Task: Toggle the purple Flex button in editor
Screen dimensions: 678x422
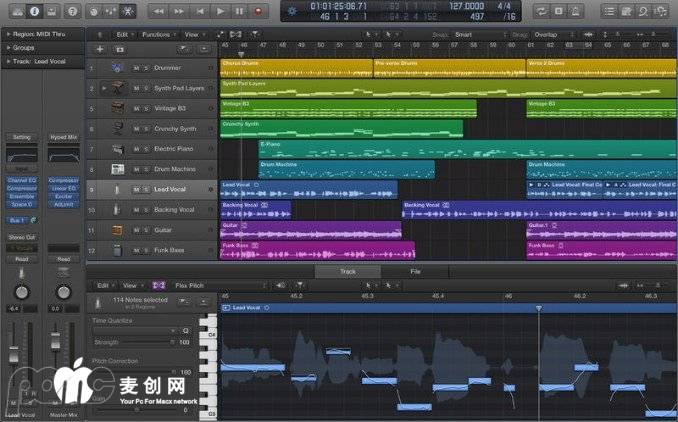Action: tap(159, 285)
